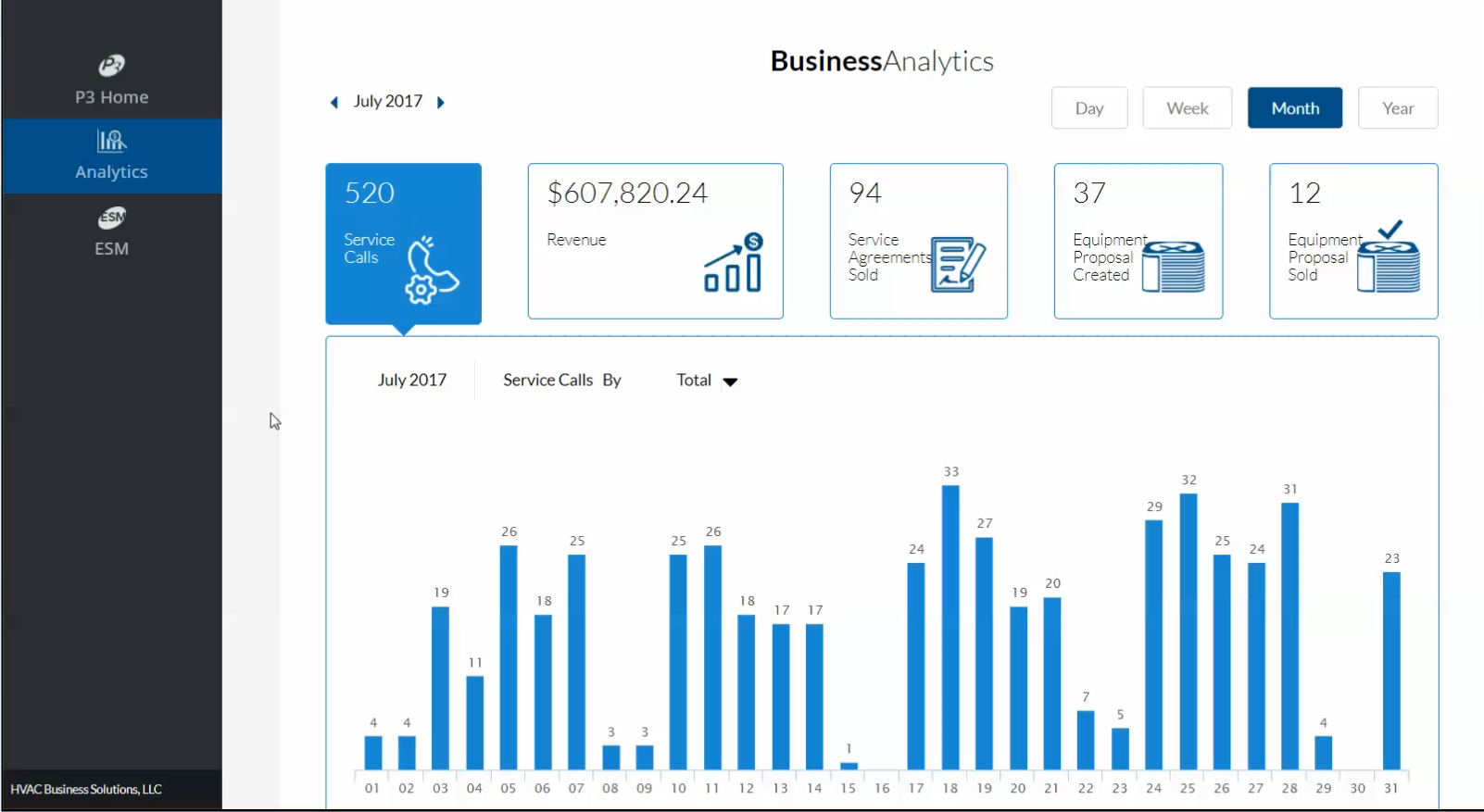
Task: Switch to Week view
Action: (x=1187, y=108)
